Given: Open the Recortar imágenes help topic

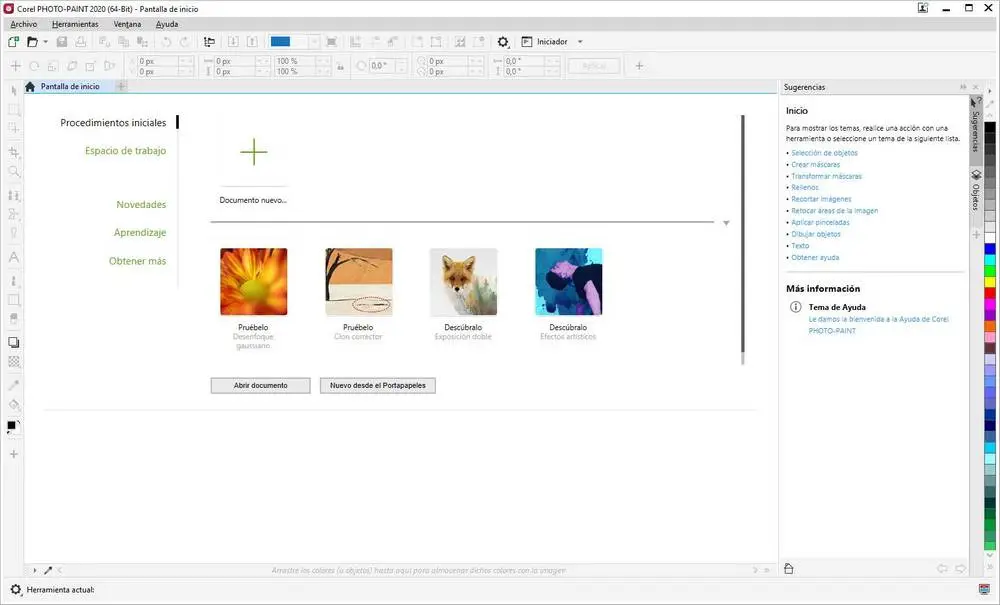Looking at the screenshot, I should point(821,199).
